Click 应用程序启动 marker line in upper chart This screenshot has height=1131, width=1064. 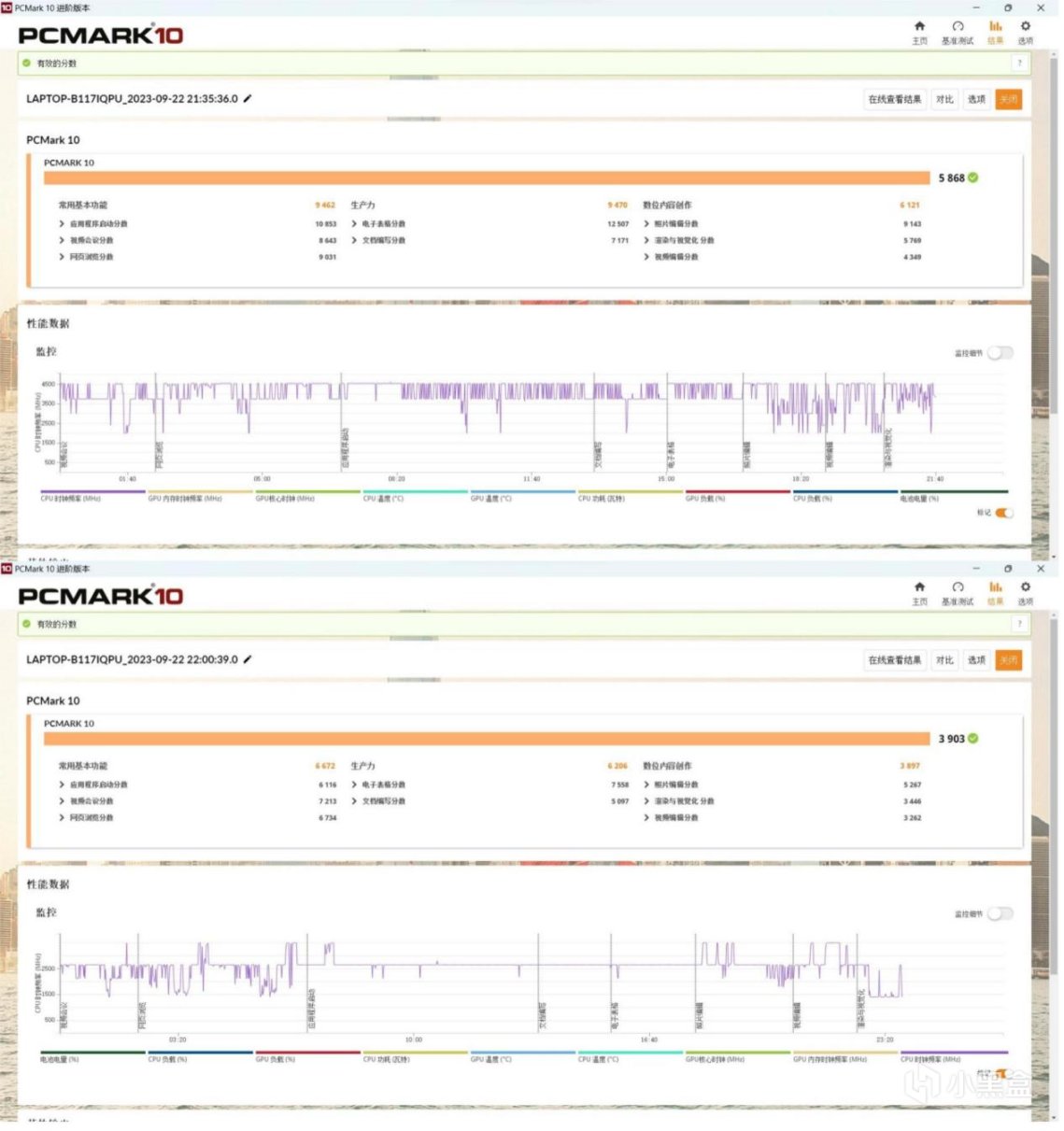(342, 422)
